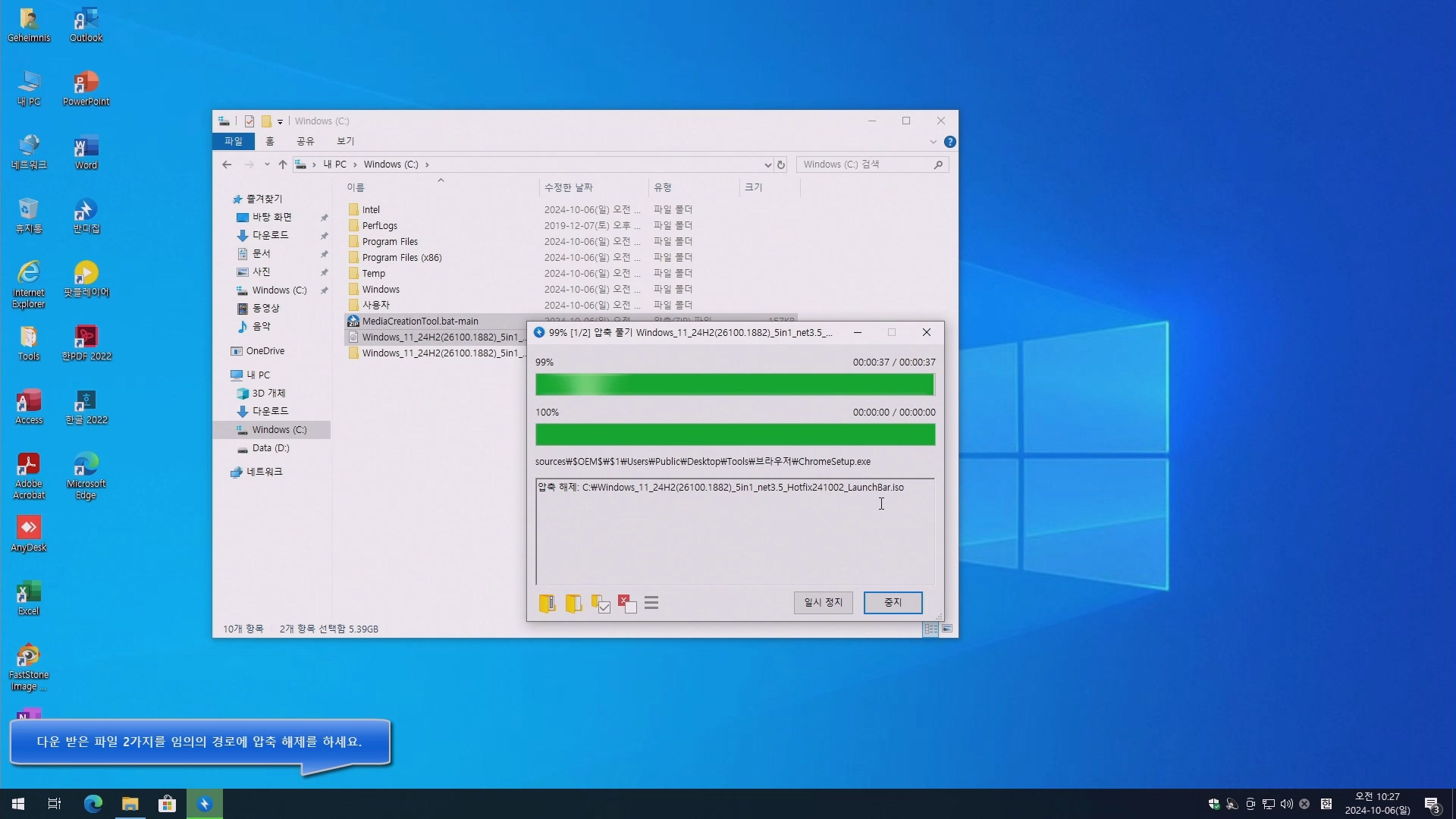Click the open destination folder icon
The width and height of the screenshot is (1456, 819).
(x=573, y=604)
